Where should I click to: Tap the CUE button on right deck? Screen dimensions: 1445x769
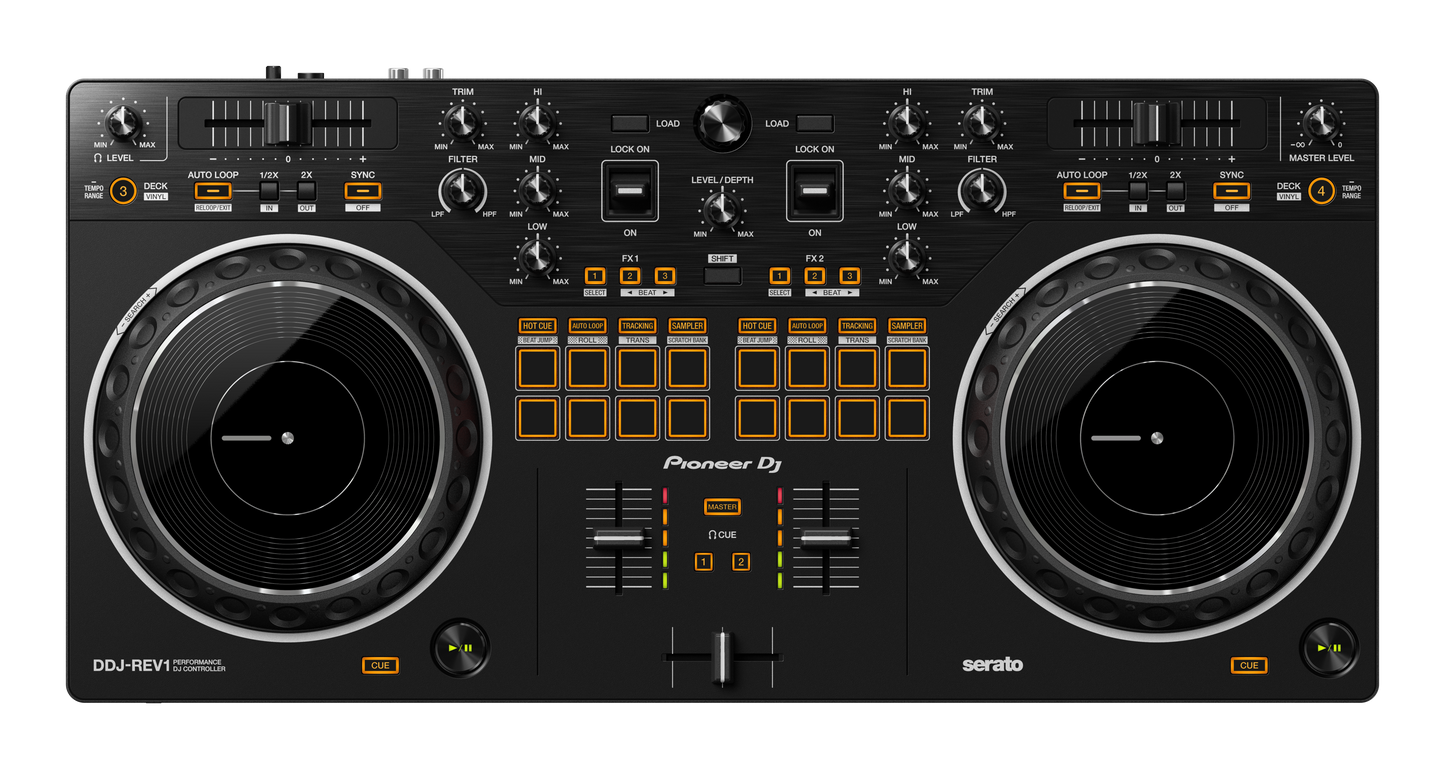click(x=1247, y=664)
